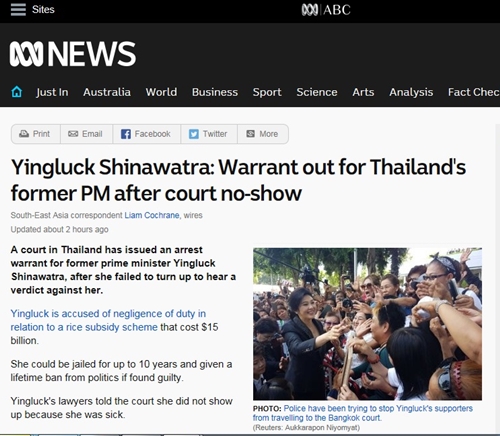Screen dimensions: 500x436
Task: Click the Liam Cochrane author link
Action: 152,215
